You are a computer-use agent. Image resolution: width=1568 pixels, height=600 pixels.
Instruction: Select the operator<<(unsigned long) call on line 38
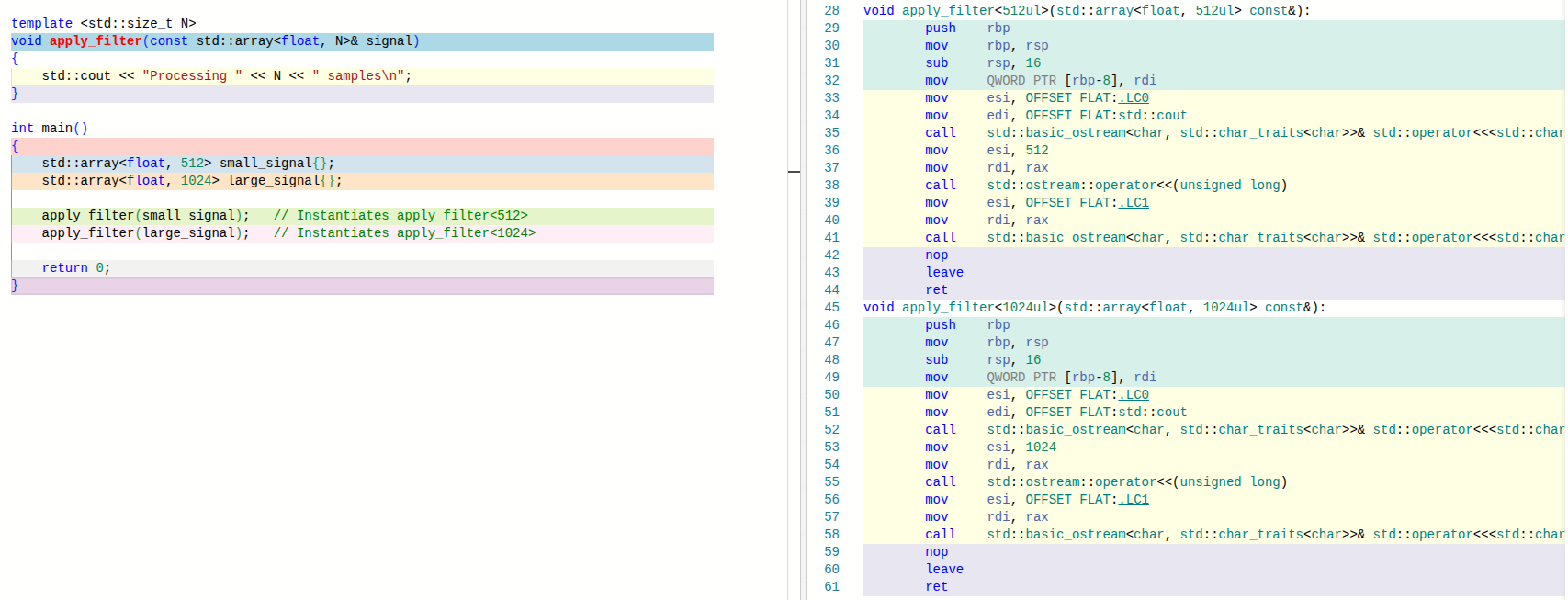[1136, 186]
